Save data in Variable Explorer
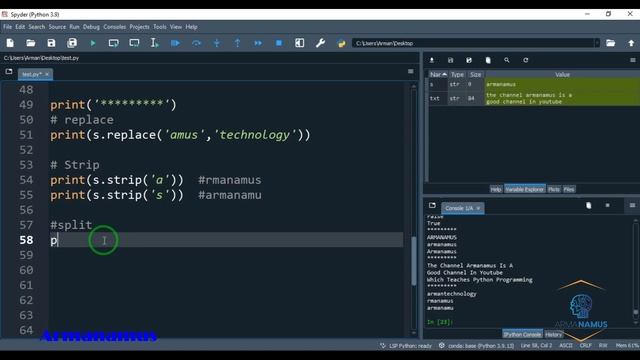 (451, 60)
